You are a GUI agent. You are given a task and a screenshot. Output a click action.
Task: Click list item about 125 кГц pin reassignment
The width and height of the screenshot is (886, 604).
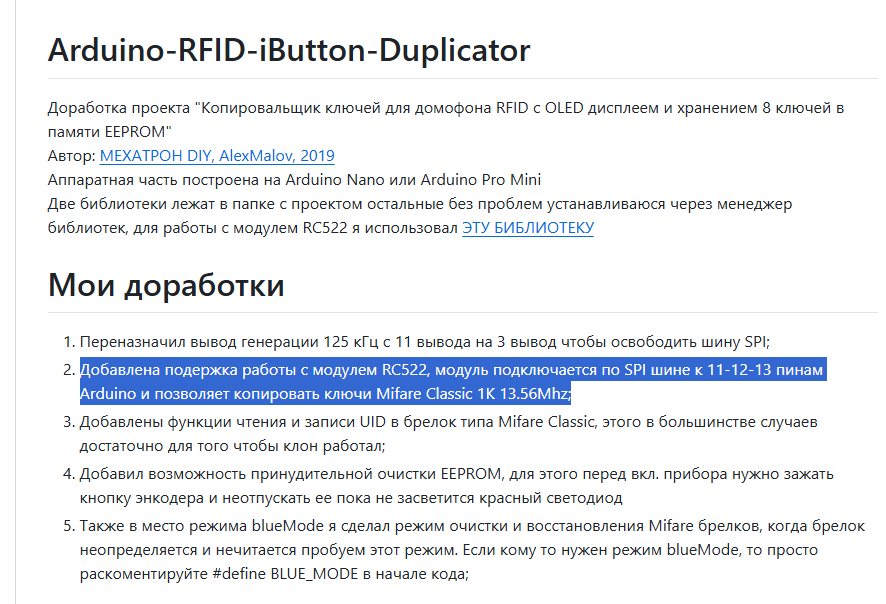click(424, 342)
